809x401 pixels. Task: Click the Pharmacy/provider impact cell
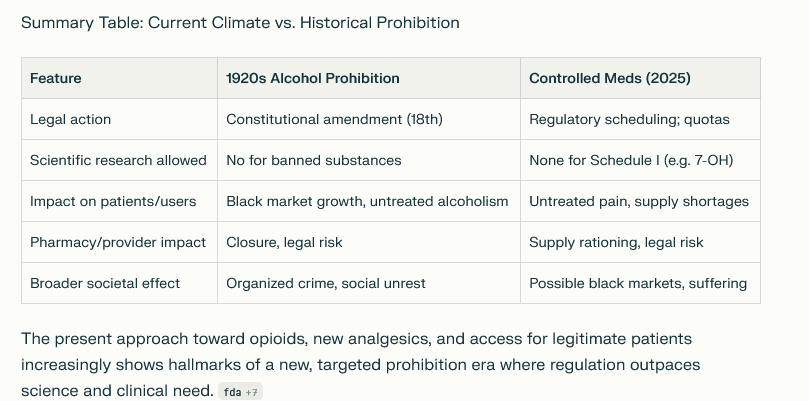(x=119, y=242)
